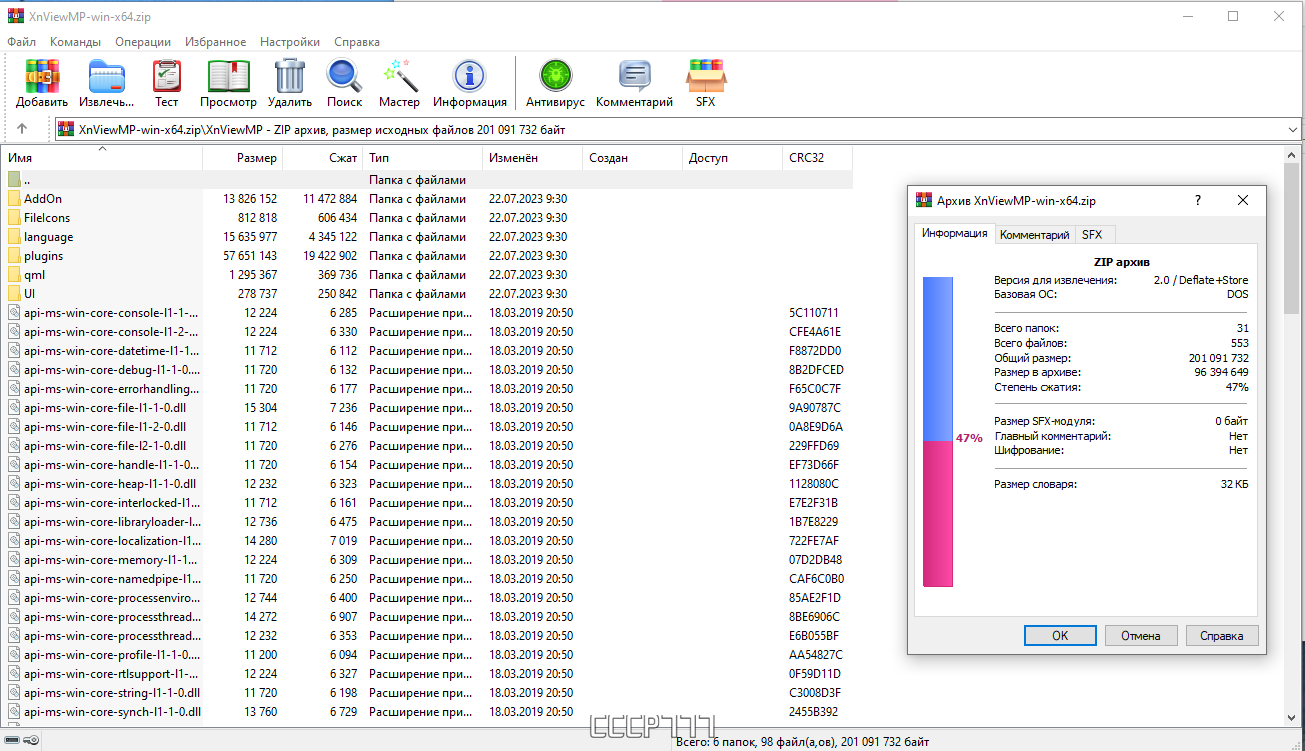The image size is (1305, 751).
Task: Click plugins folder name text
Action: [43, 257]
